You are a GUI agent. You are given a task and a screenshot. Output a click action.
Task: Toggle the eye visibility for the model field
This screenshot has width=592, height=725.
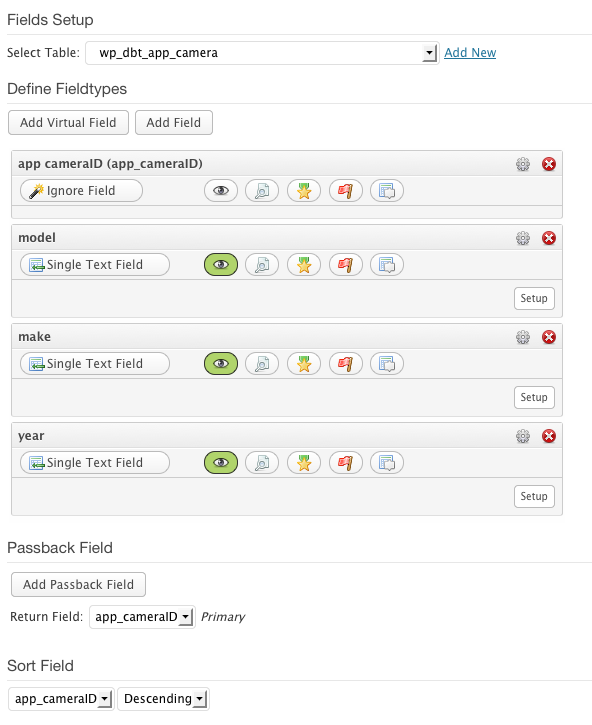pyautogui.click(x=221, y=264)
